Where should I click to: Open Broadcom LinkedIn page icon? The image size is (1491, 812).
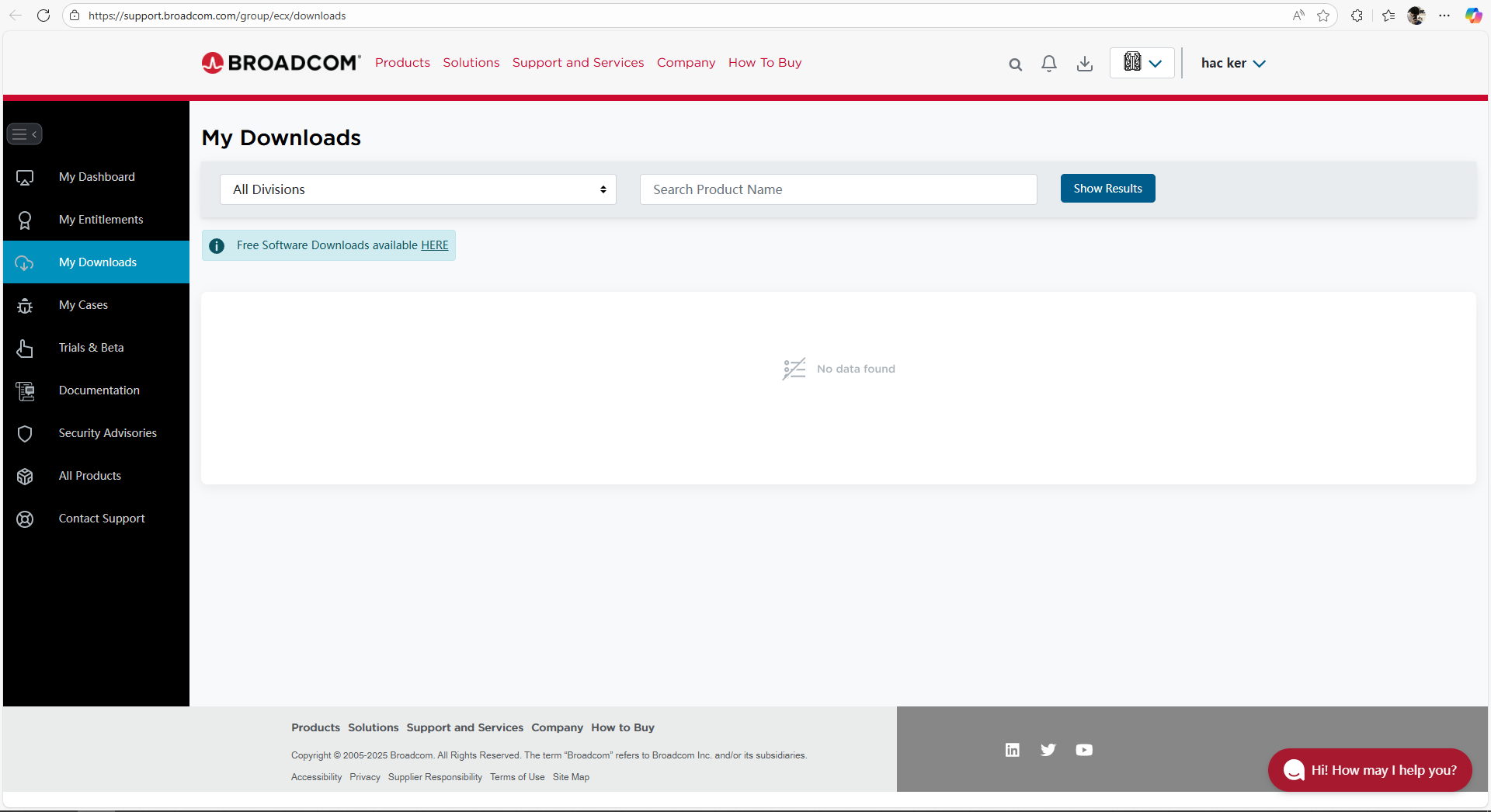click(x=1012, y=750)
